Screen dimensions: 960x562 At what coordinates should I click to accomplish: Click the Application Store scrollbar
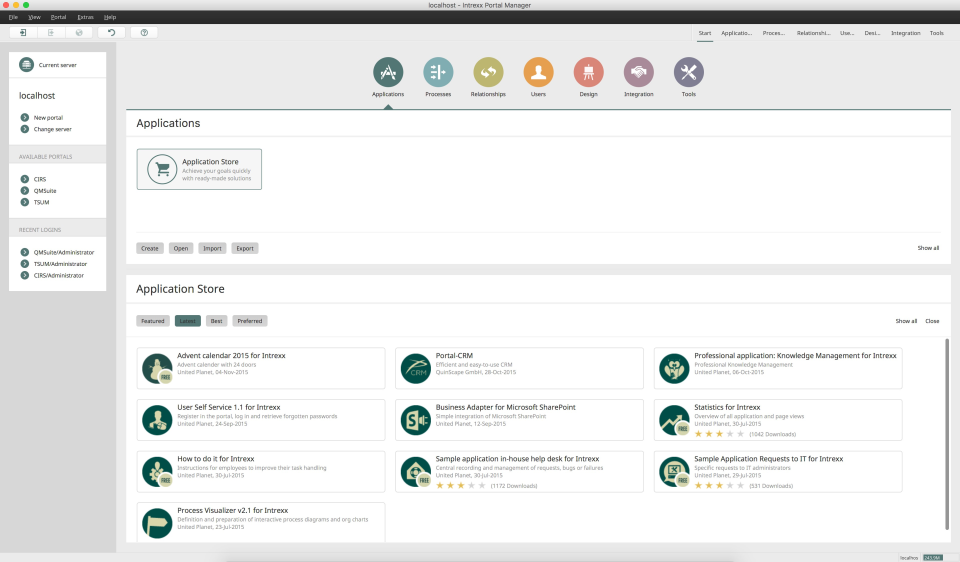pyautogui.click(x=947, y=434)
